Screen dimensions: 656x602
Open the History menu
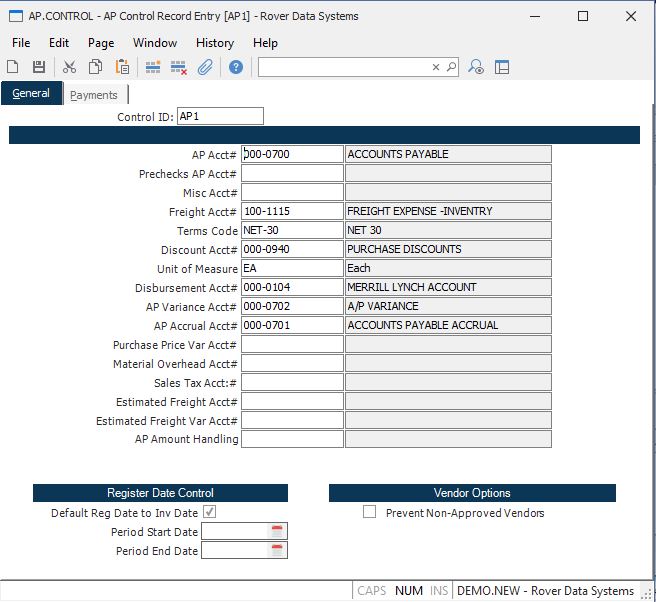click(x=214, y=43)
